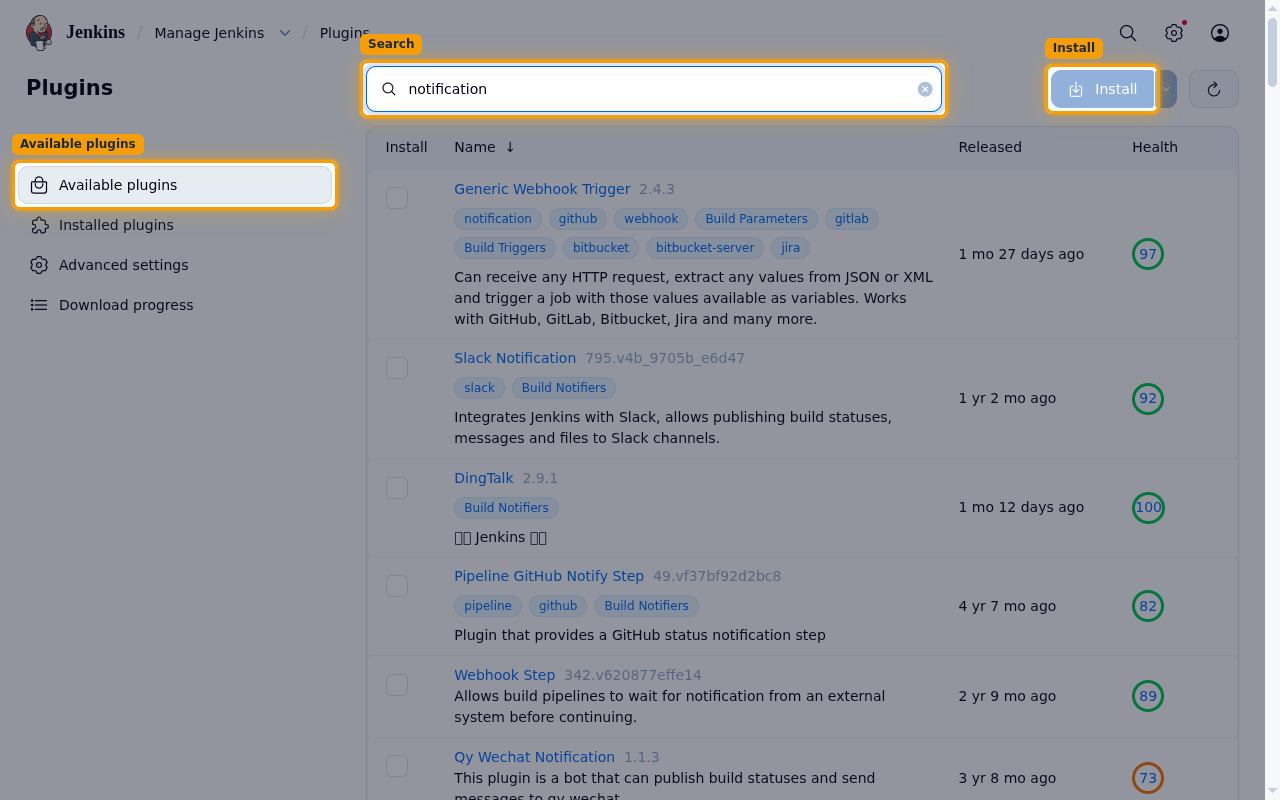The height and width of the screenshot is (800, 1280).
Task: Click the Install button
Action: [x=1103, y=89]
